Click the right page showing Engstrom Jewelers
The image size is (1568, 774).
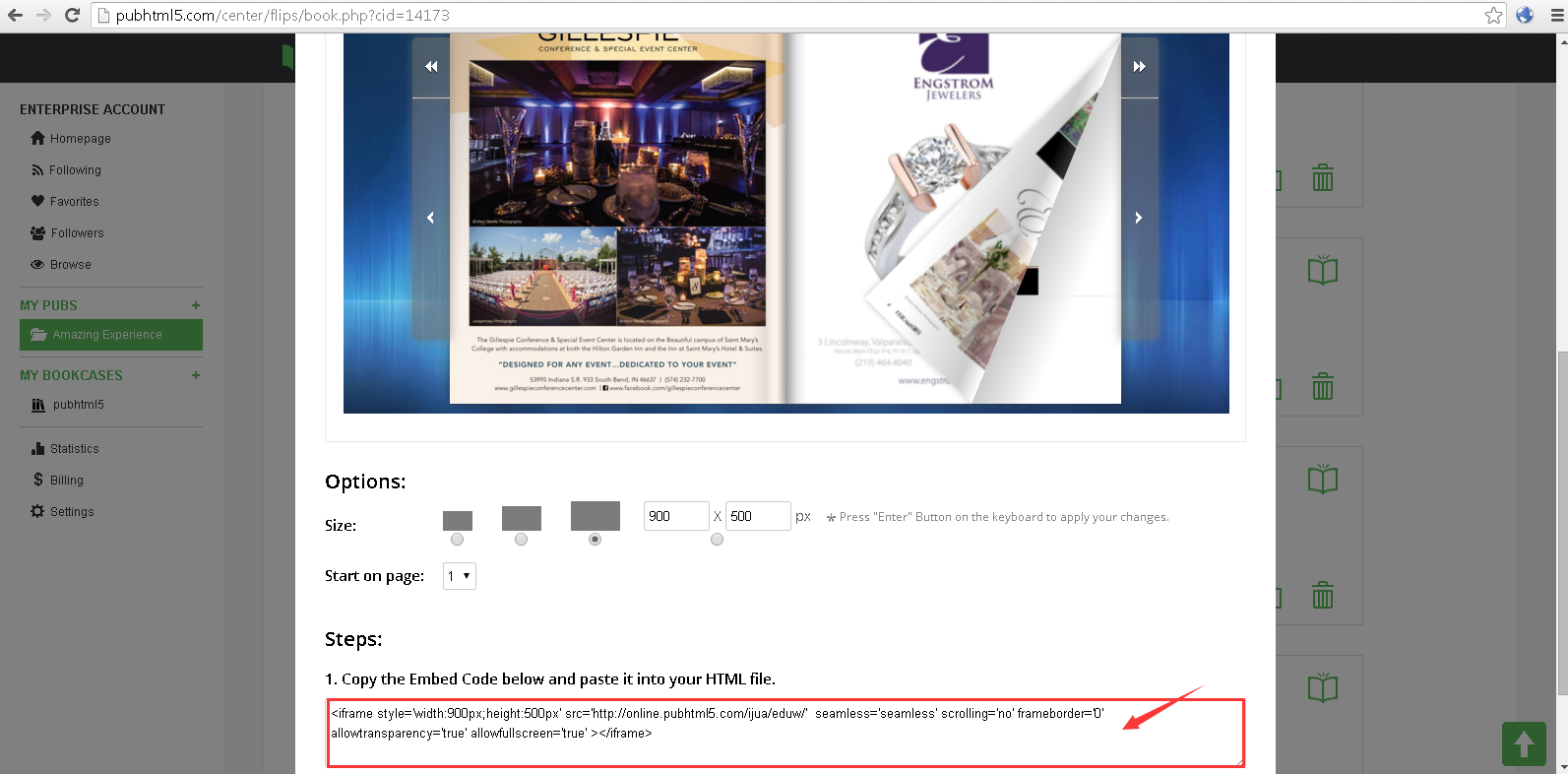click(953, 219)
